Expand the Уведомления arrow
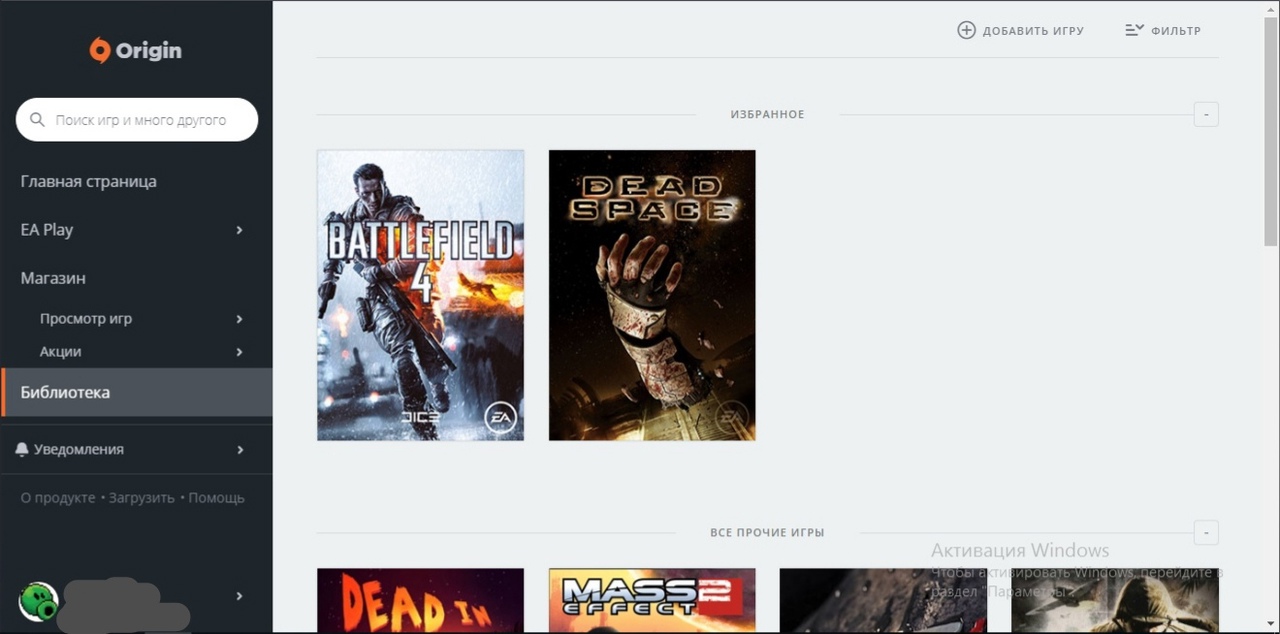1280x634 pixels. click(239, 450)
